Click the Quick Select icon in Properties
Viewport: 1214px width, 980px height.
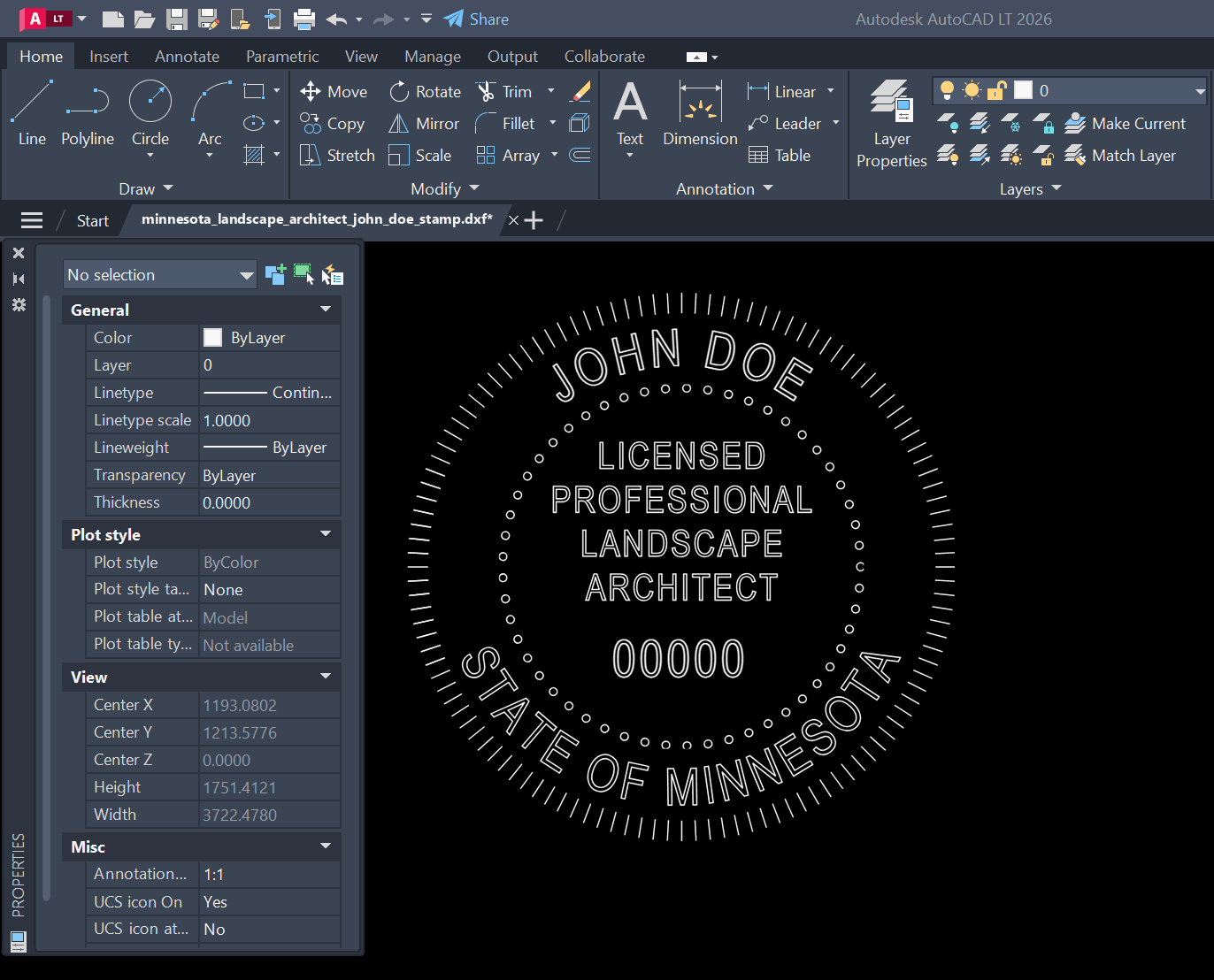point(333,274)
